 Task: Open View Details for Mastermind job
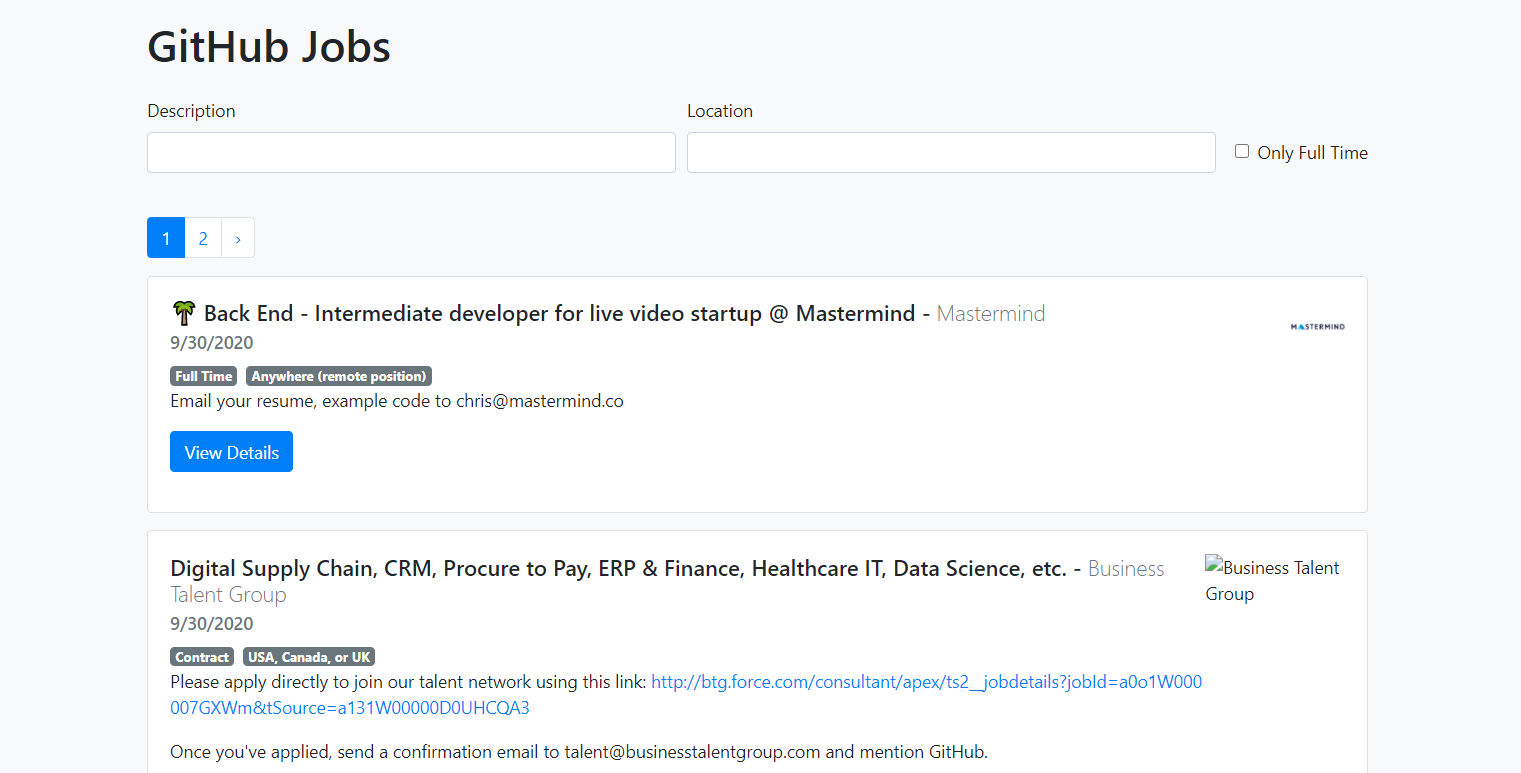(x=231, y=452)
